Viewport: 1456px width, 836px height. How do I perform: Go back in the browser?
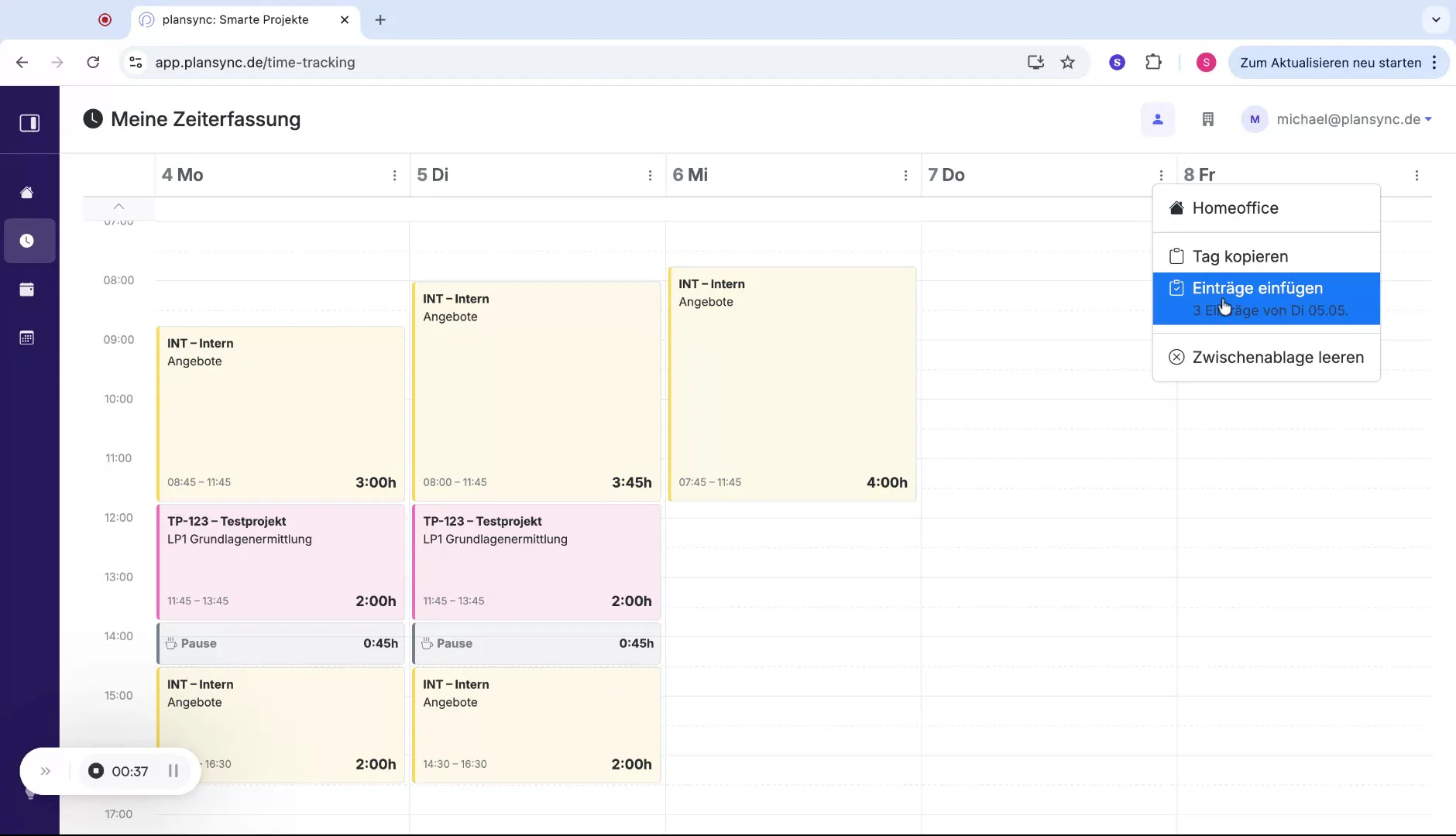(x=22, y=63)
